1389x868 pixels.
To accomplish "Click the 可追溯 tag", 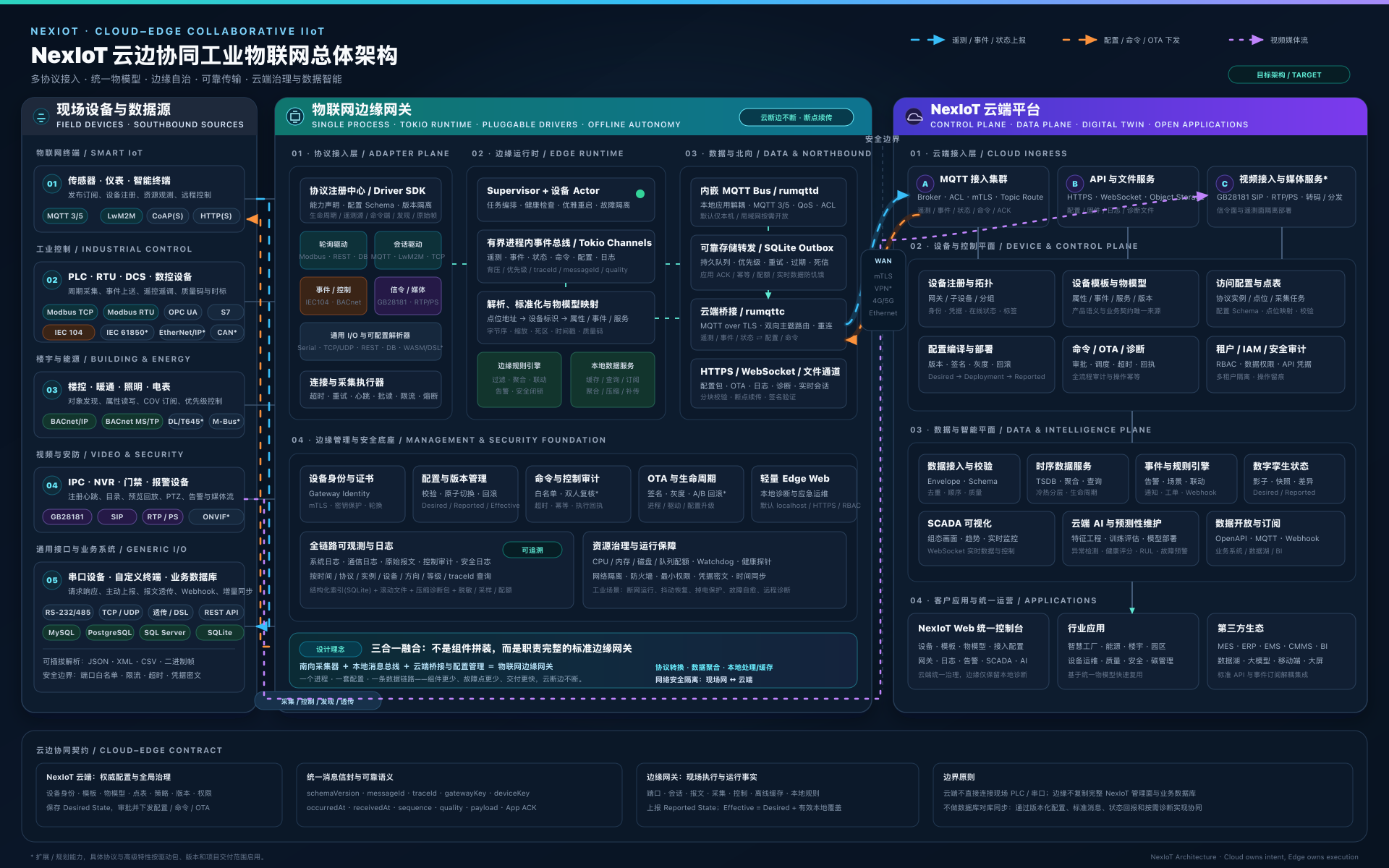I will 532,550.
